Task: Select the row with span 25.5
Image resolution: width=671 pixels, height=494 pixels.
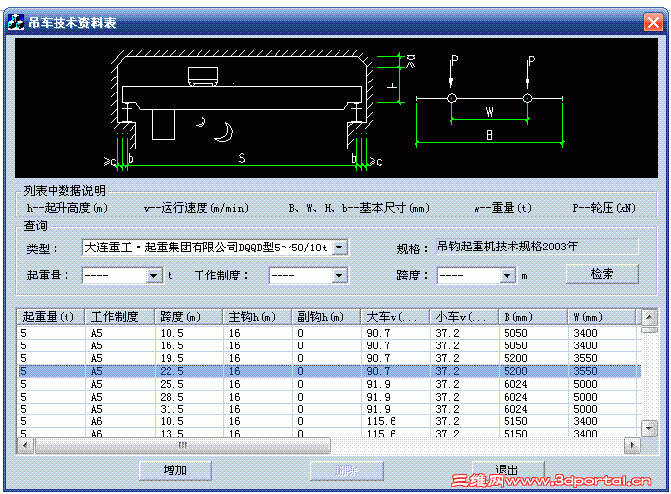Action: coord(329,384)
